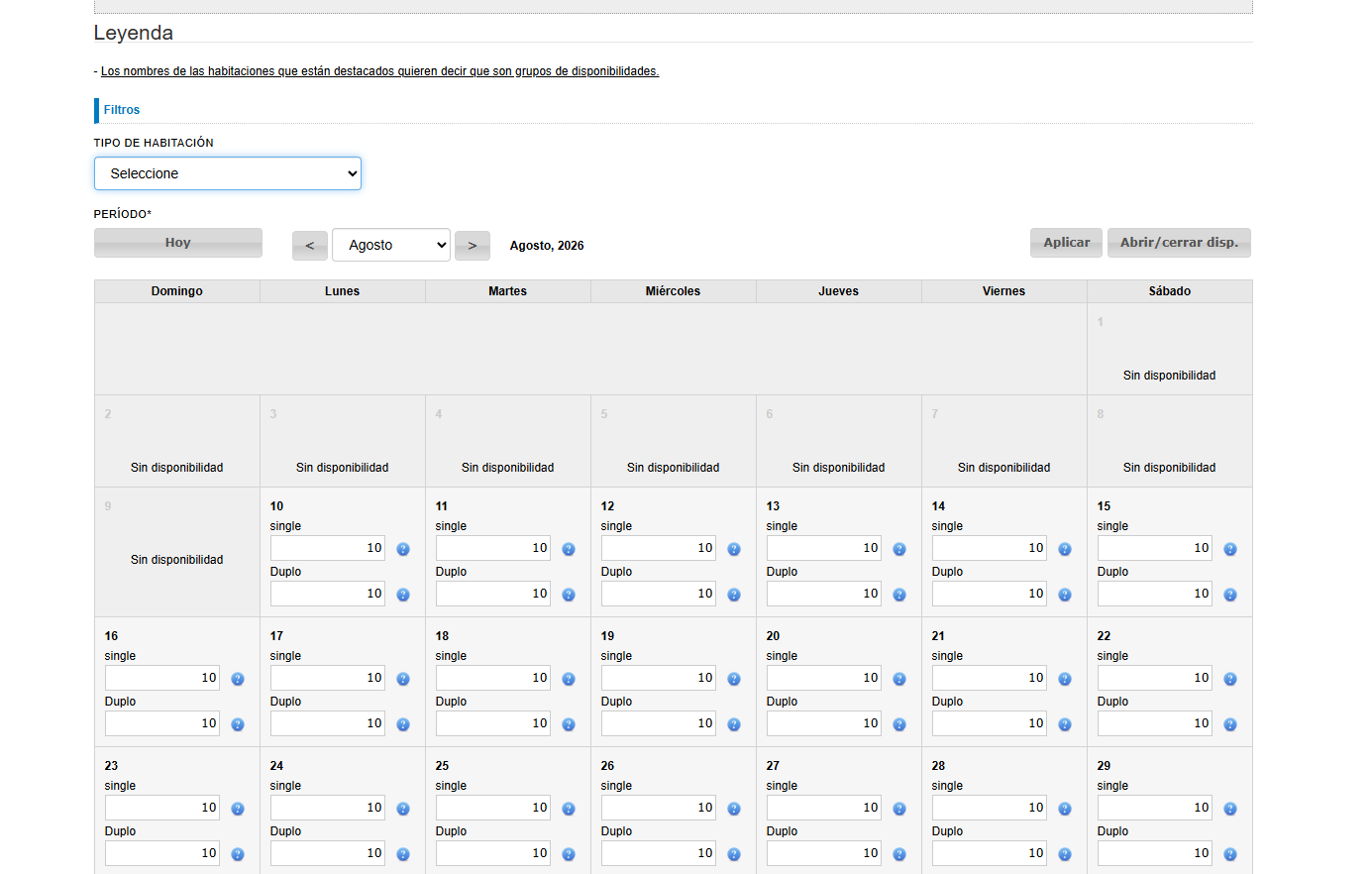Image resolution: width=1372 pixels, height=874 pixels.
Task: Select Duplo availability field on day 25
Action: (x=493, y=853)
